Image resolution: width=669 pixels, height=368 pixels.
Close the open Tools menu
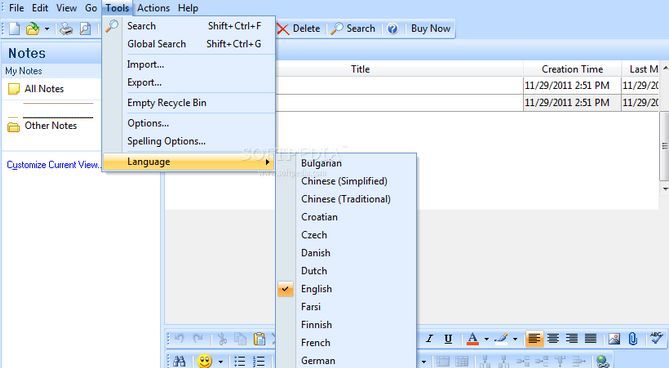(117, 8)
